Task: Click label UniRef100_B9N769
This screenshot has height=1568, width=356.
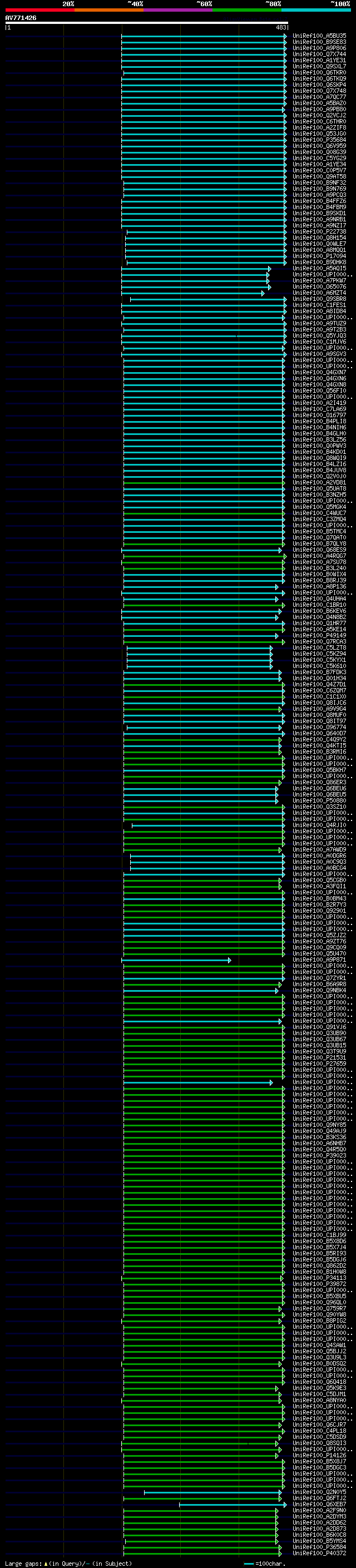Action: [319, 189]
